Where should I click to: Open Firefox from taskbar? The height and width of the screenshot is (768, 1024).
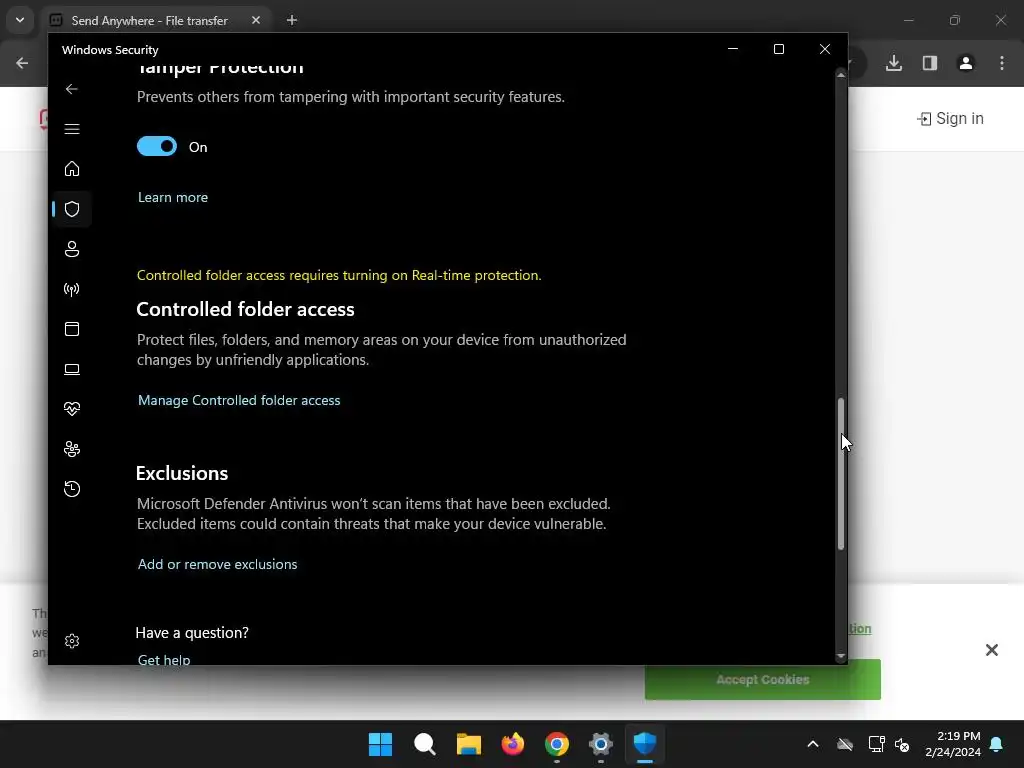(x=513, y=744)
